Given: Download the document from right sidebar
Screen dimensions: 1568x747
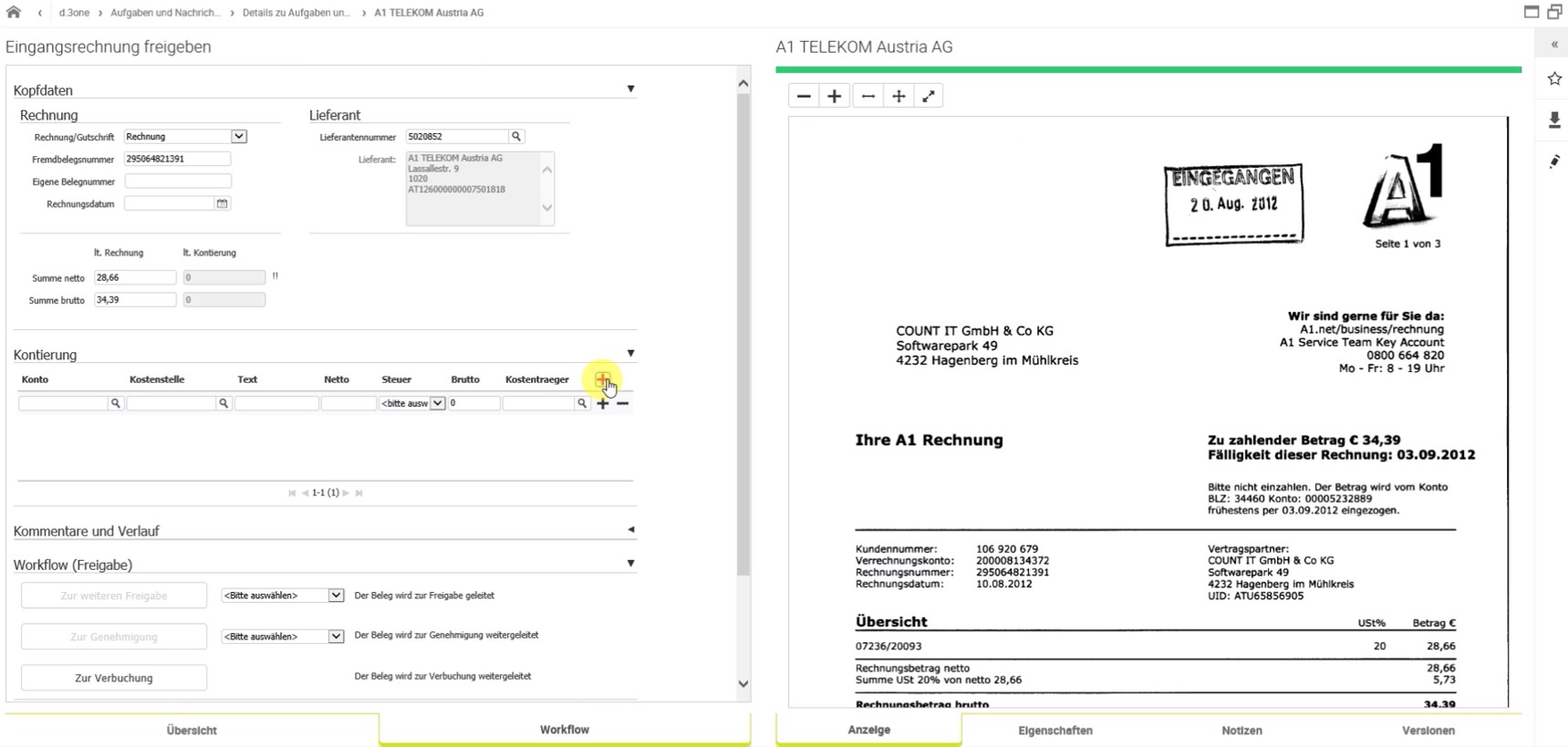Looking at the screenshot, I should 1554,120.
